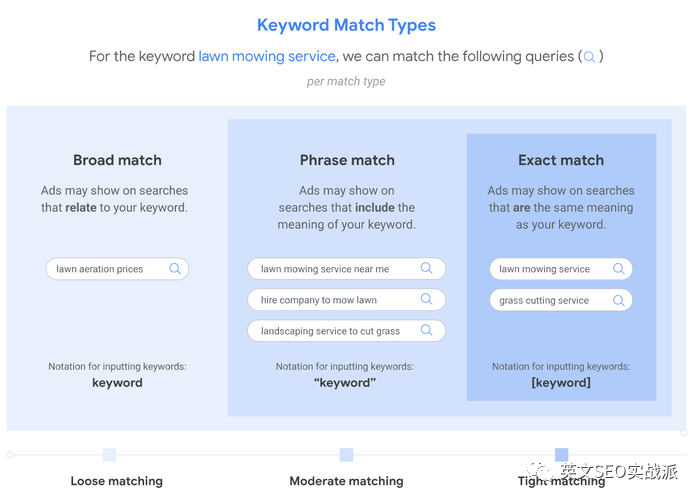The height and width of the screenshot is (502, 700).
Task: Select the Moderate matching slider marker
Action: [346, 455]
